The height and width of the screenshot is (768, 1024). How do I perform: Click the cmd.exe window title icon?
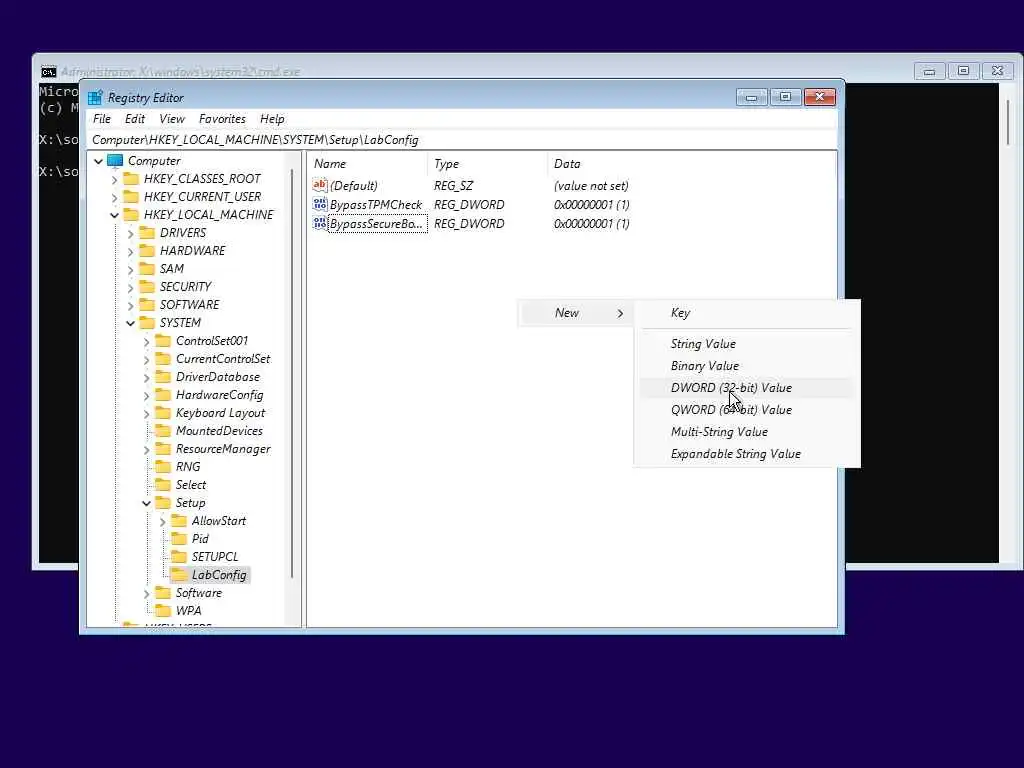pyautogui.click(x=49, y=72)
